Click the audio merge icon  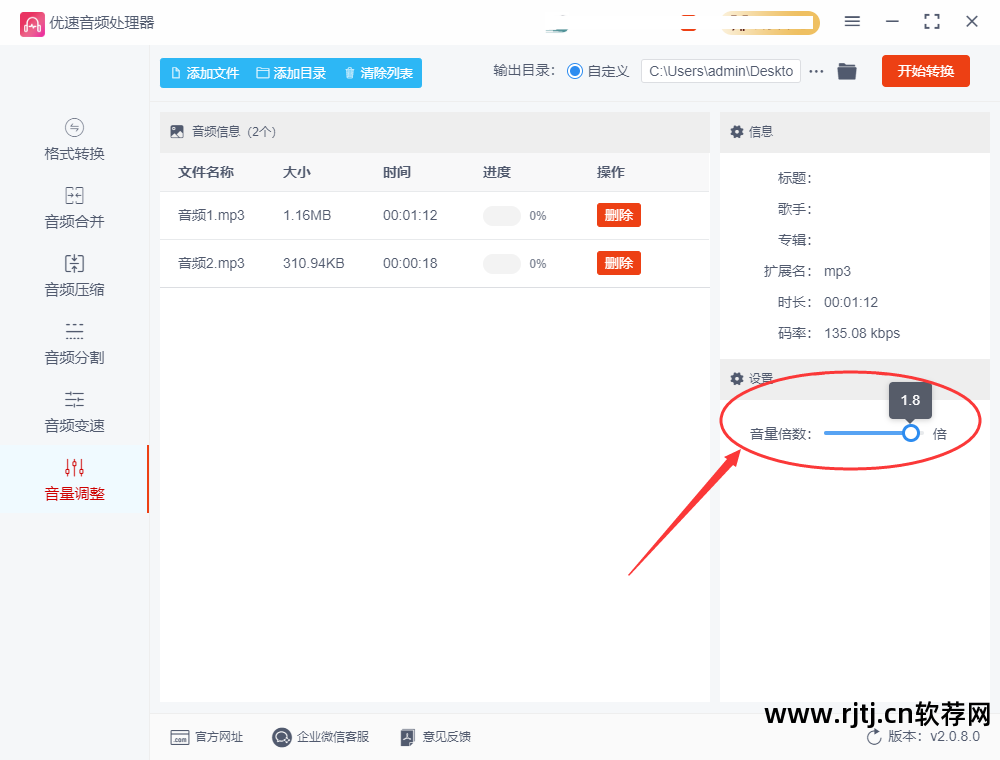[75, 195]
